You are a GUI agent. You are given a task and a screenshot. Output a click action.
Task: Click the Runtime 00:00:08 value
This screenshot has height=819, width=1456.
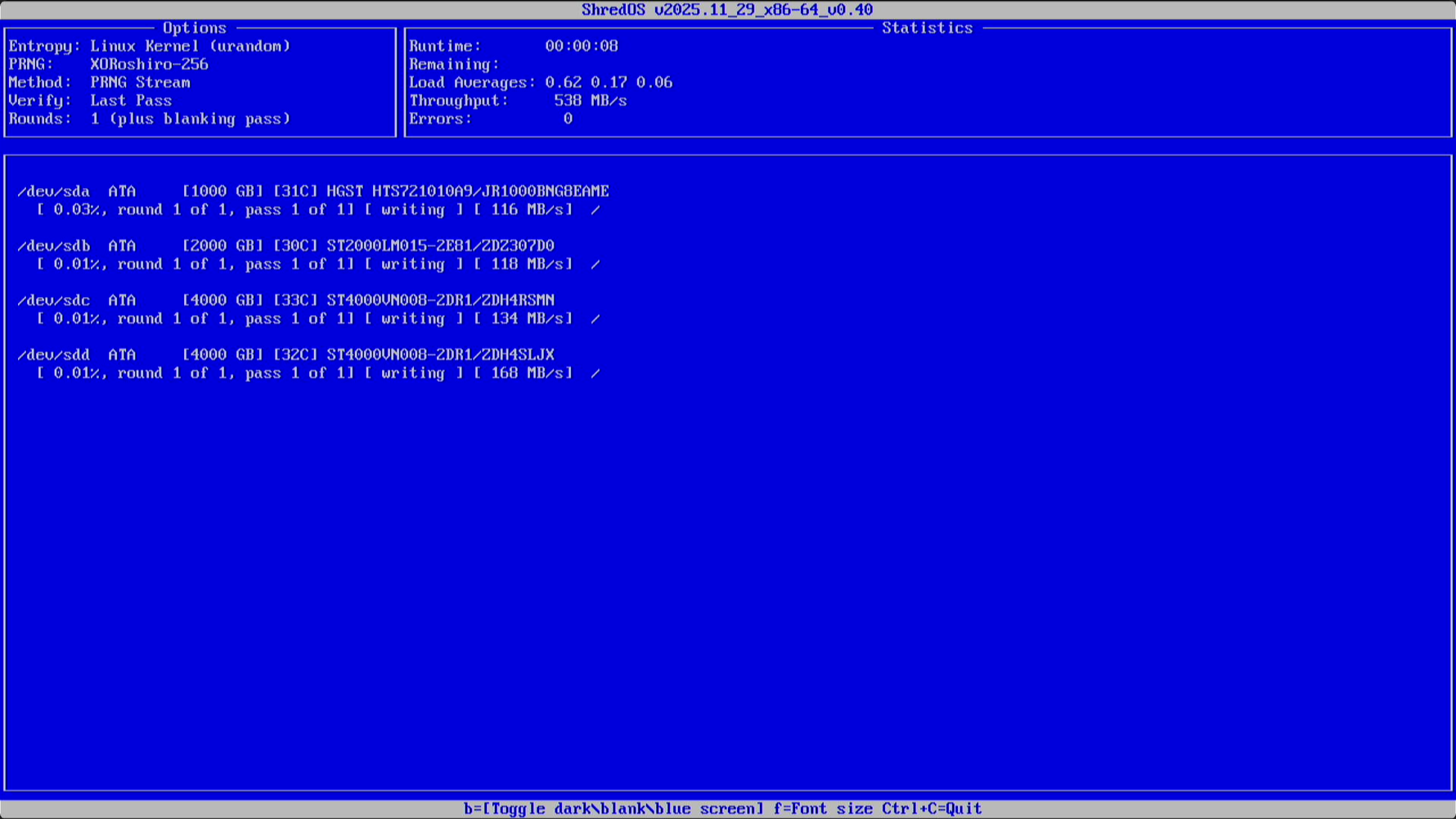pyautogui.click(x=582, y=46)
